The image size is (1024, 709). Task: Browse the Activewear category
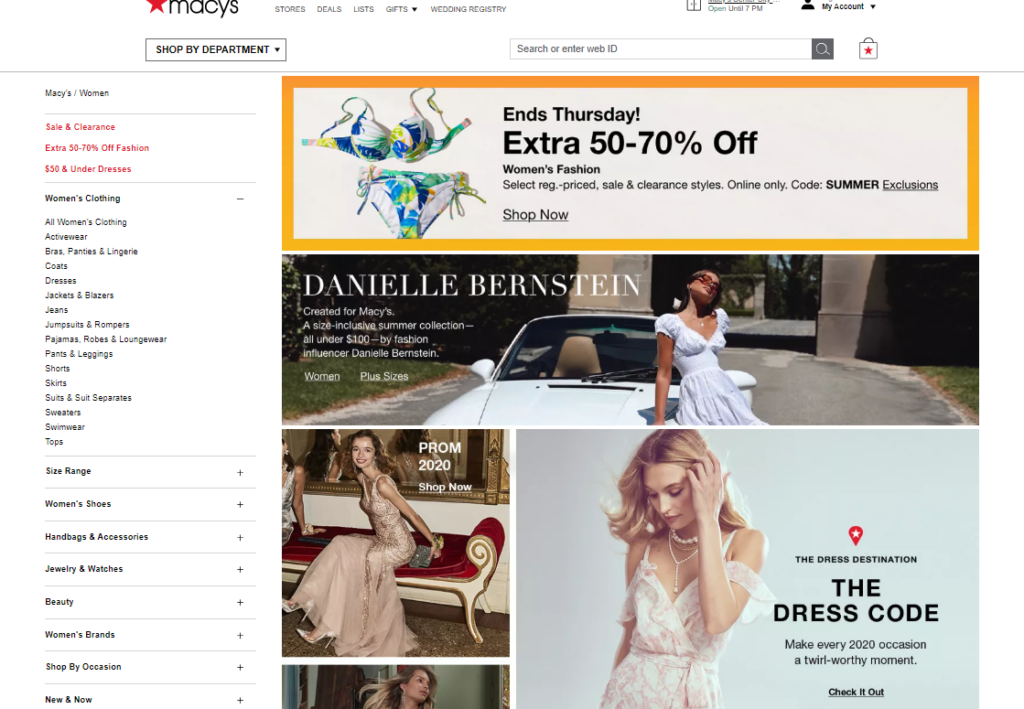point(66,236)
